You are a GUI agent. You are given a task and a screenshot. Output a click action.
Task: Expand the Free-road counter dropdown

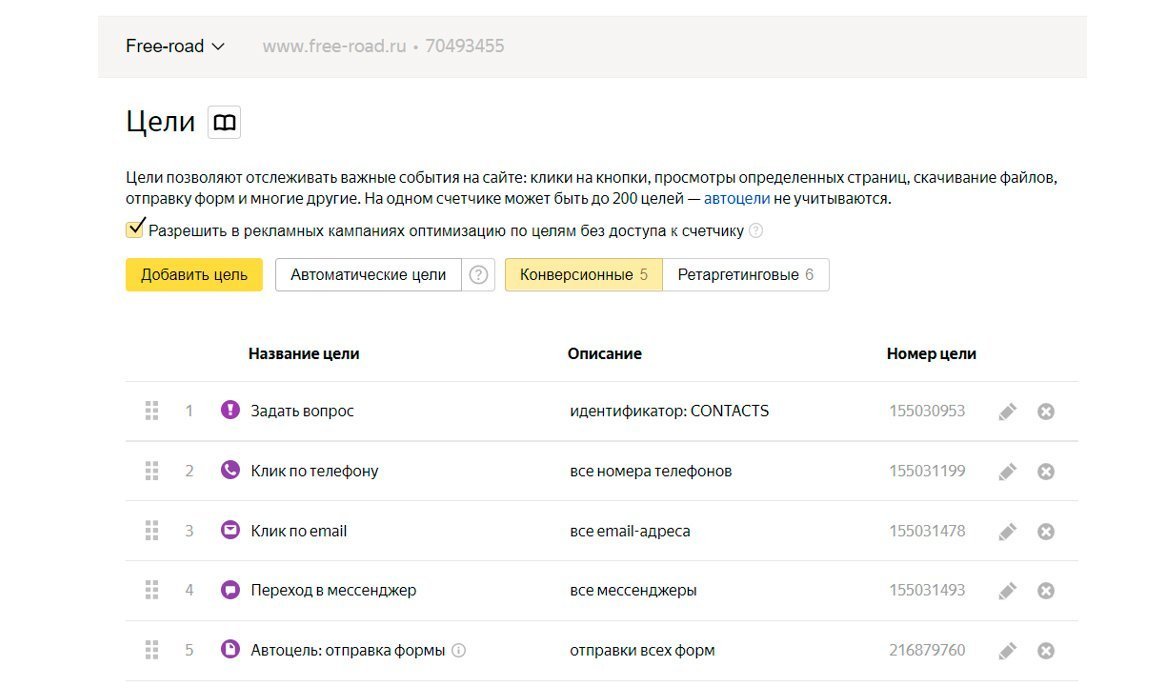pyautogui.click(x=175, y=46)
